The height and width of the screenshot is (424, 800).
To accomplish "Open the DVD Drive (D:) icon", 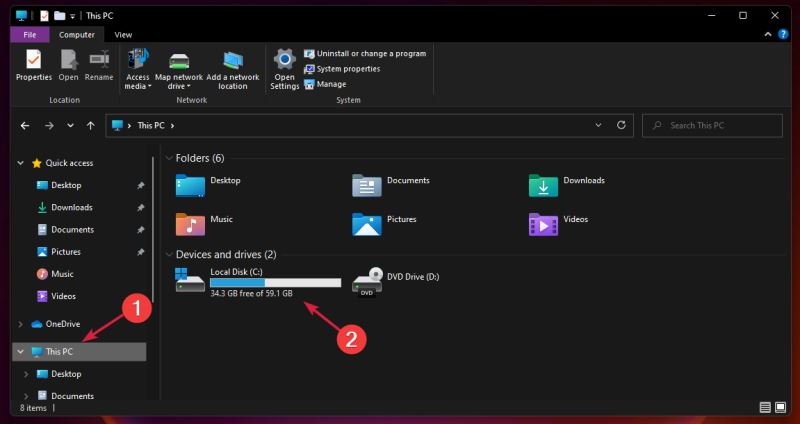I will 369,282.
